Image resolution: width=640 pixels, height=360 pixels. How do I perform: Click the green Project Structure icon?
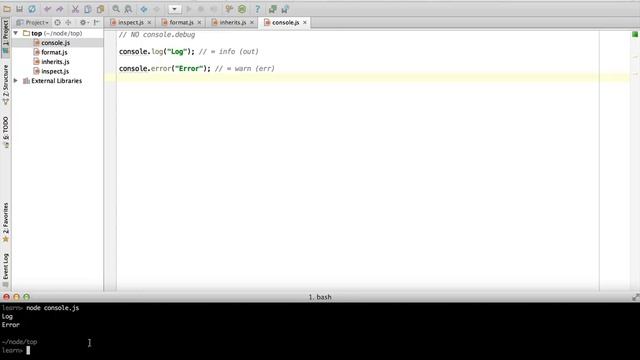(242, 9)
